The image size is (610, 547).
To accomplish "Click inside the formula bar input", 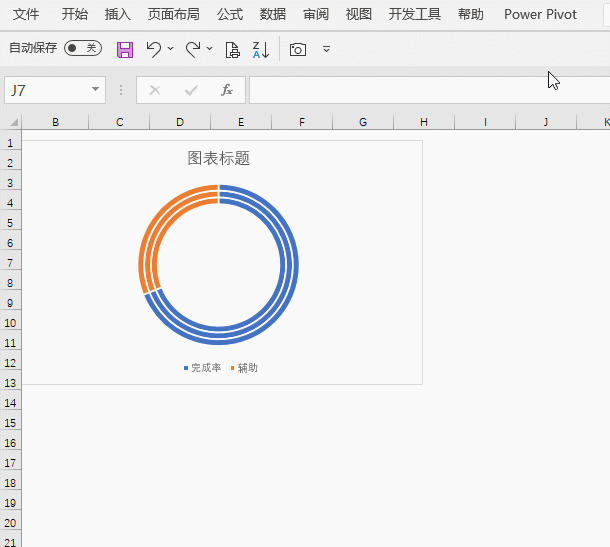I will pyautogui.click(x=429, y=90).
